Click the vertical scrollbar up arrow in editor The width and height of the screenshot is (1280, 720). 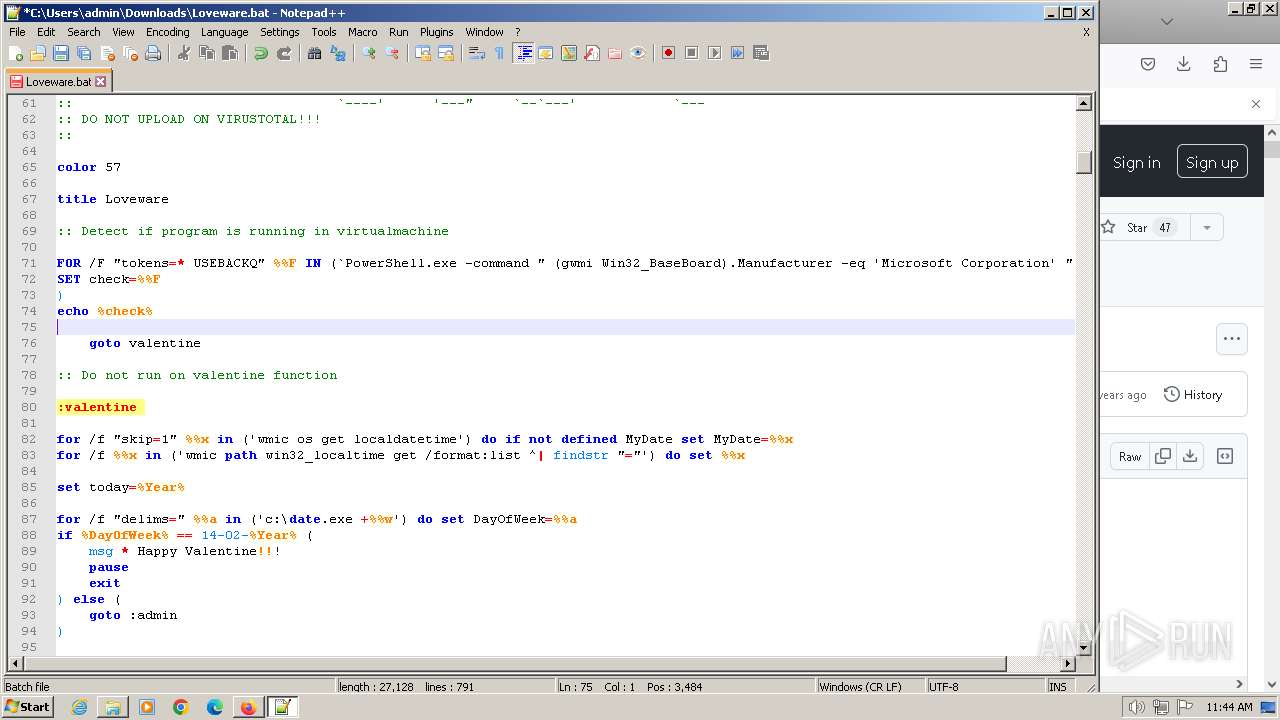[1084, 103]
